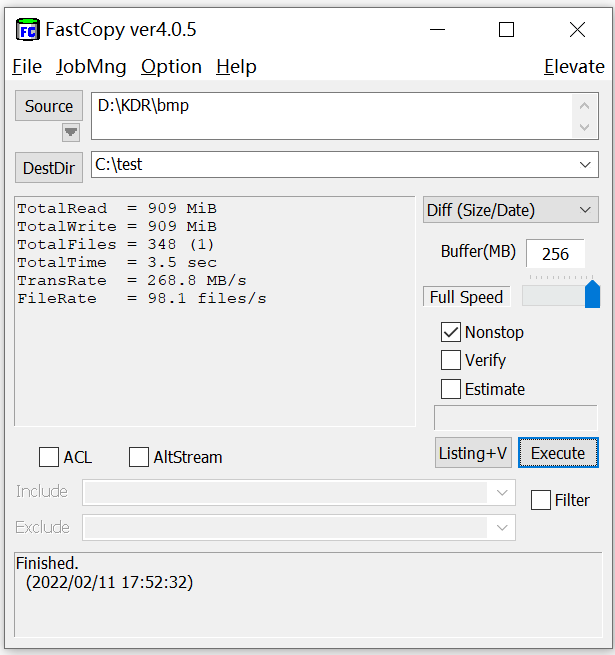The width and height of the screenshot is (615, 655).
Task: Click the TotalTime = 3.5 sec line
Action: tap(117, 262)
